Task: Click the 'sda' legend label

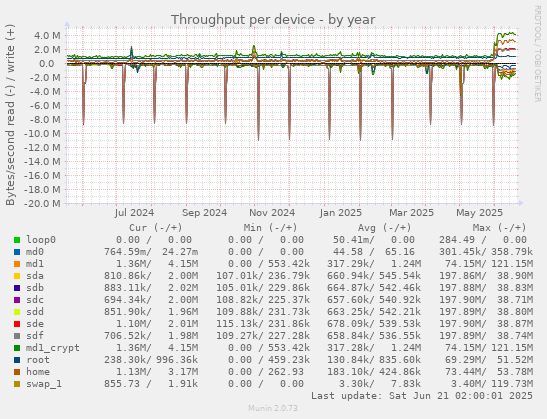Action: 35,276
